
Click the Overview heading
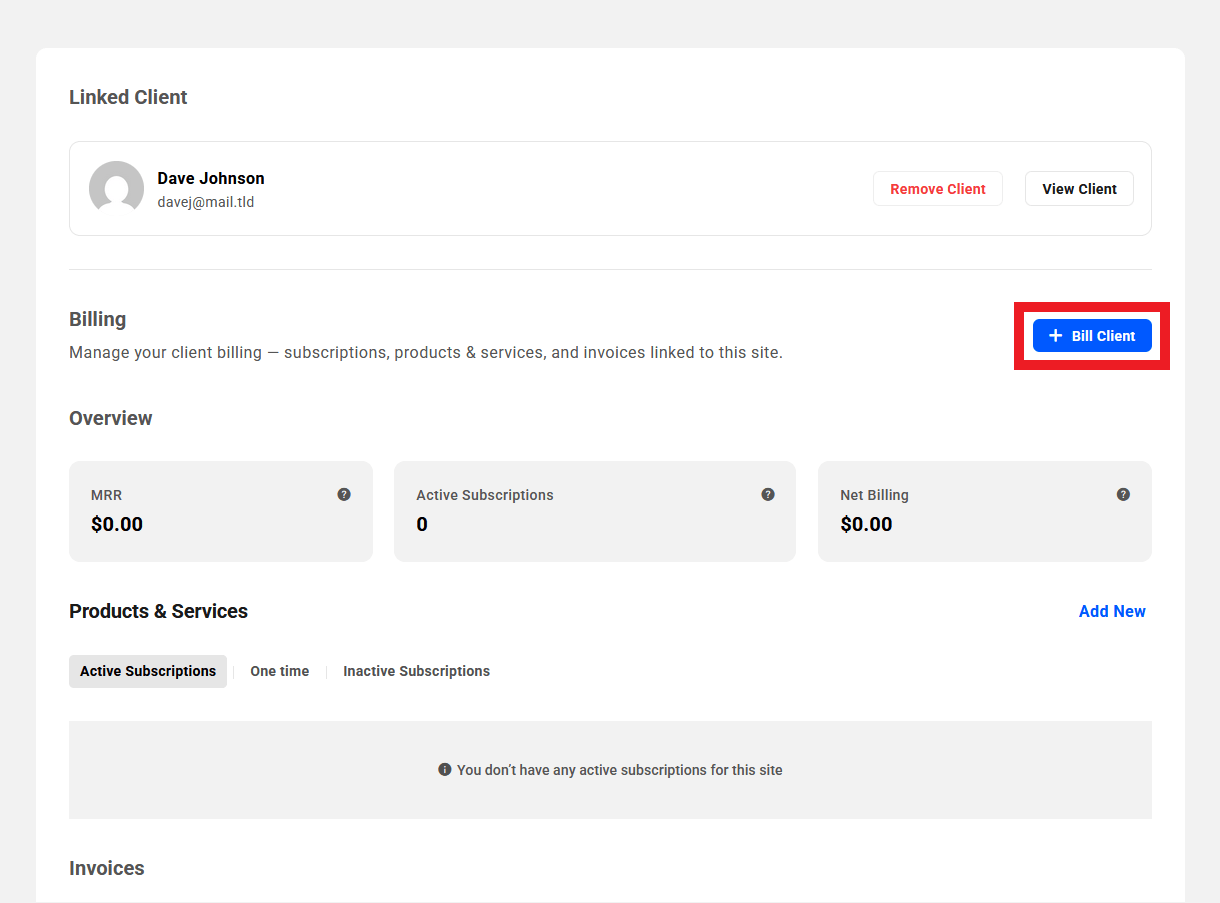coord(111,418)
